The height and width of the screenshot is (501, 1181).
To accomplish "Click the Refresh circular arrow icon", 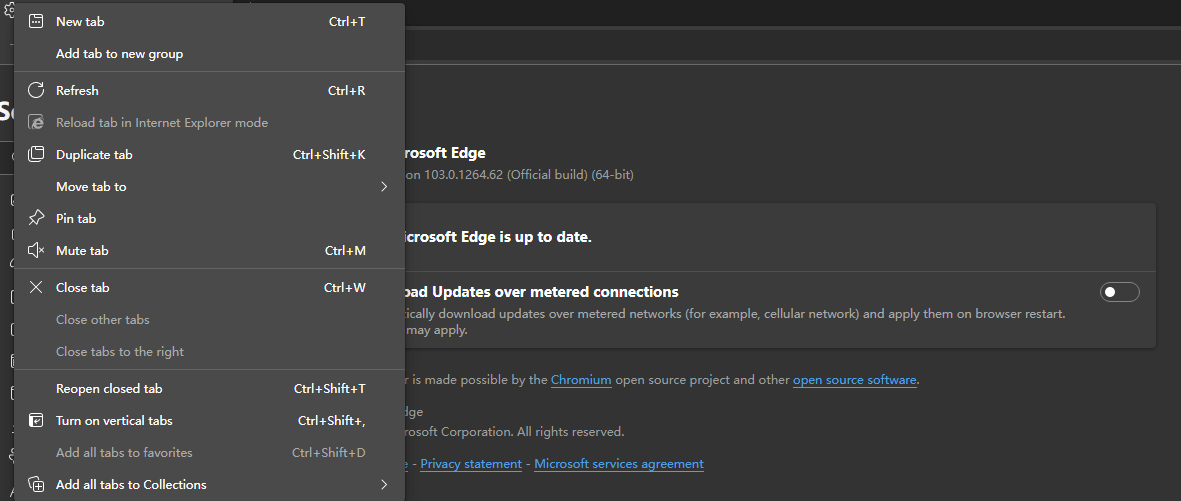I will (35, 90).
